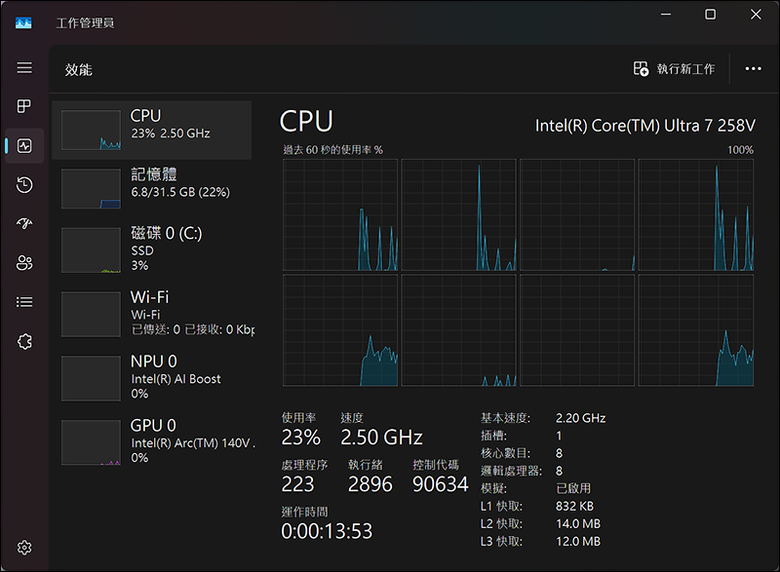
Task: Close the Task Manager window
Action: [756, 14]
